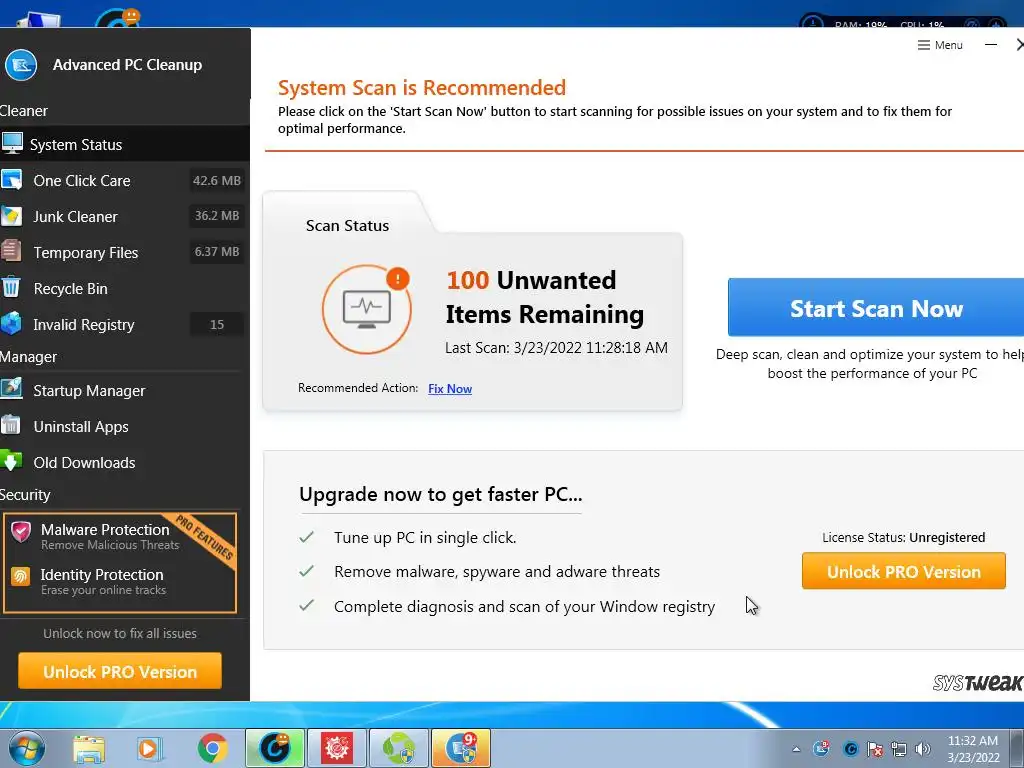The width and height of the screenshot is (1024, 768).
Task: Click the orange alert badge on scan icon
Action: point(398,278)
